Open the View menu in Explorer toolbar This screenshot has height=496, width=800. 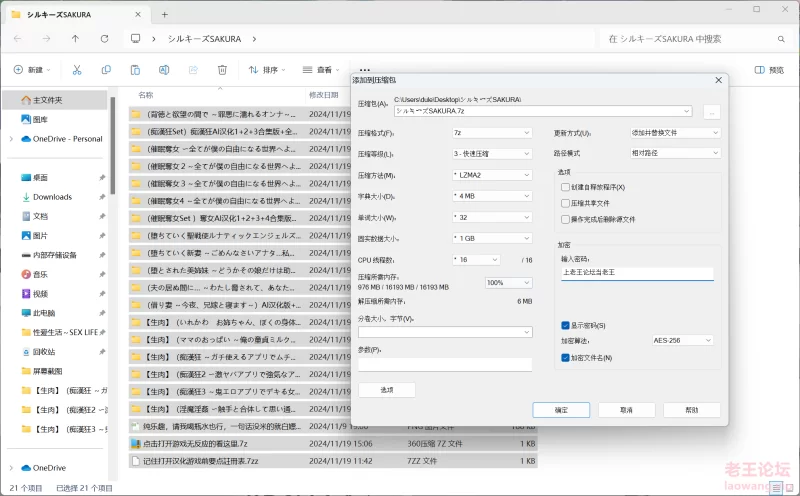tap(320, 70)
